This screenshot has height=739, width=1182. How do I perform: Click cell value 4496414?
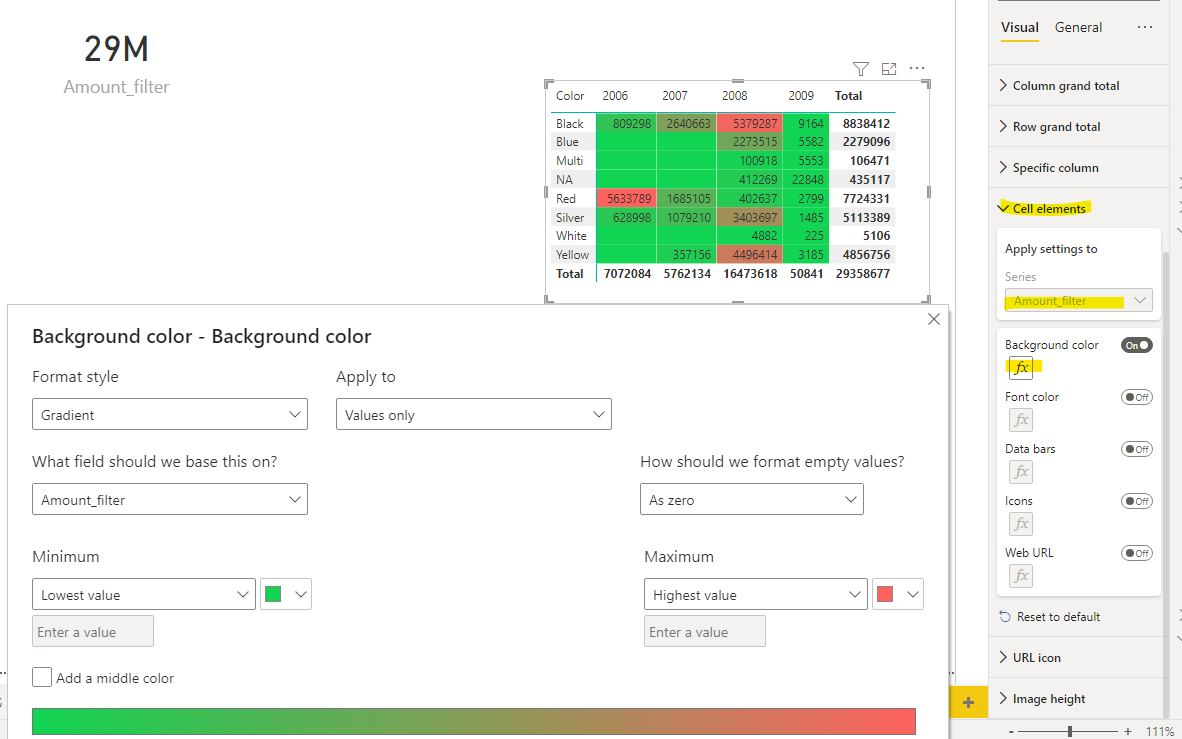(x=749, y=255)
